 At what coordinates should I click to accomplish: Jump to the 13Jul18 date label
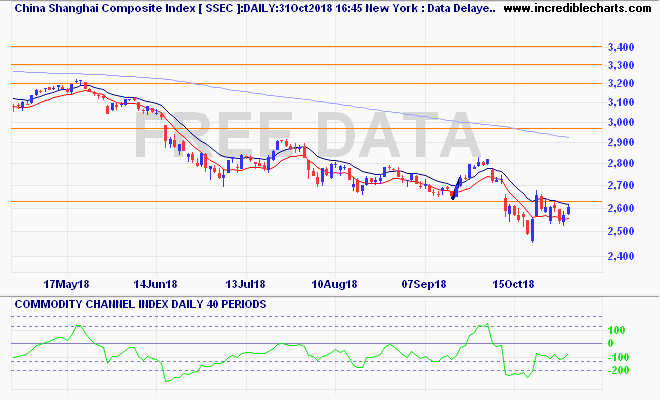tap(243, 283)
